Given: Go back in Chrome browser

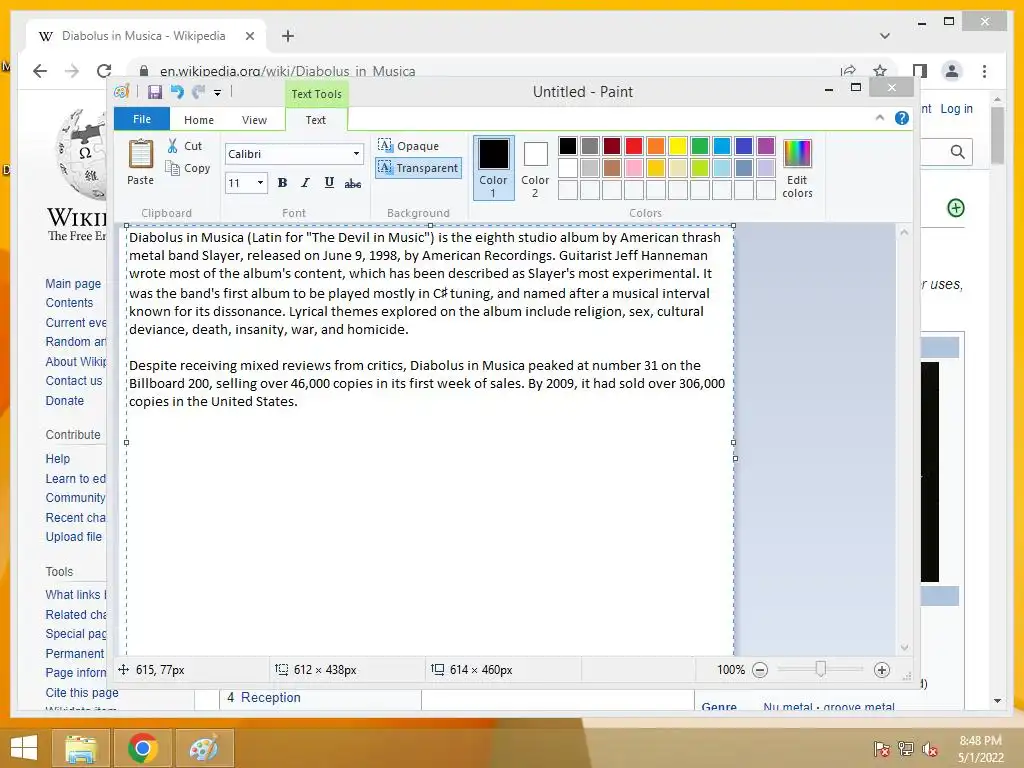Looking at the screenshot, I should coord(40,71).
